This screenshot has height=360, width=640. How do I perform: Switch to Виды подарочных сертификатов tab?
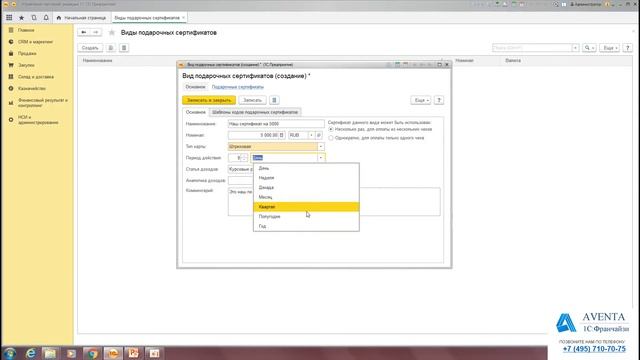click(x=147, y=18)
